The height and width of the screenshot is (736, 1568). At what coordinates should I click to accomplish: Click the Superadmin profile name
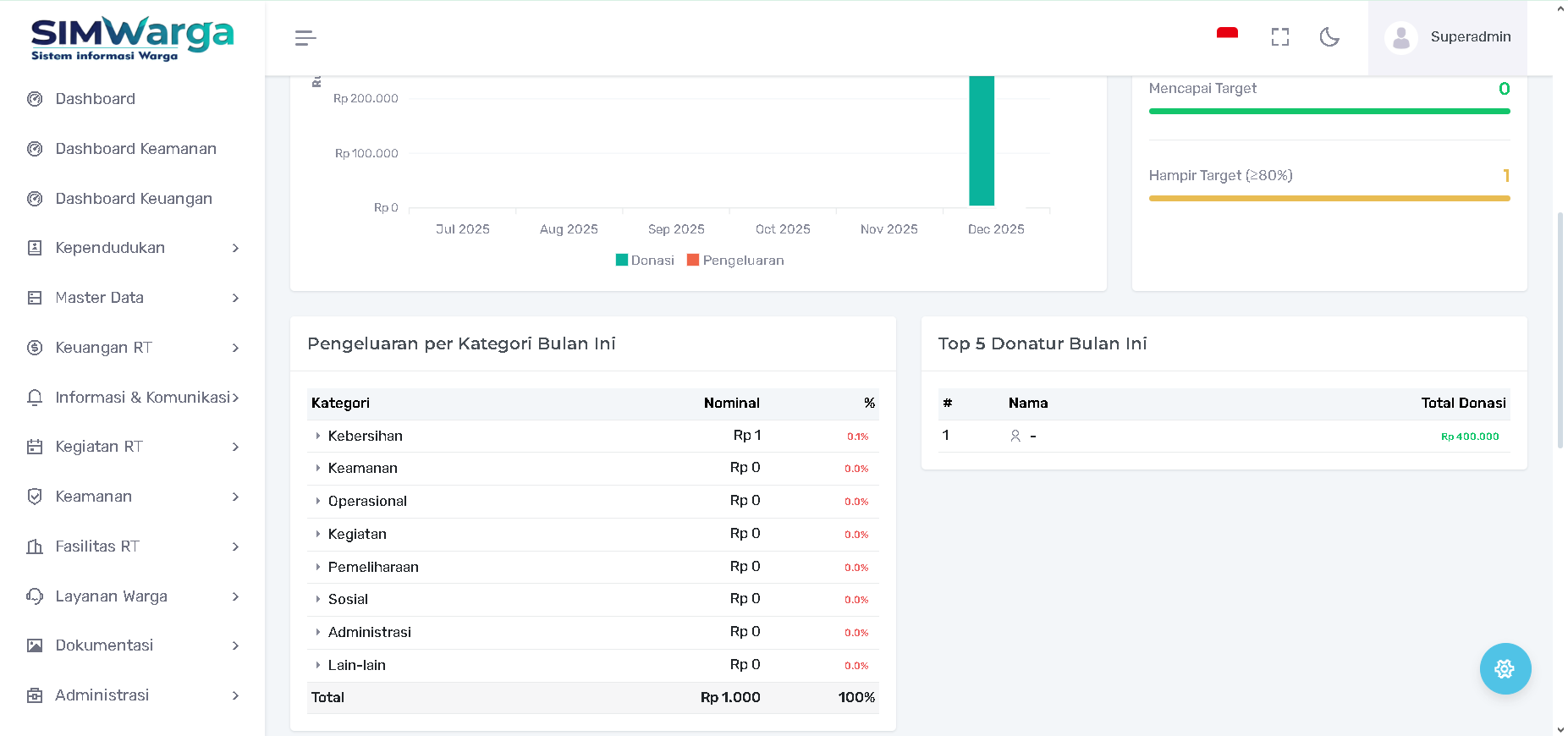click(1470, 37)
